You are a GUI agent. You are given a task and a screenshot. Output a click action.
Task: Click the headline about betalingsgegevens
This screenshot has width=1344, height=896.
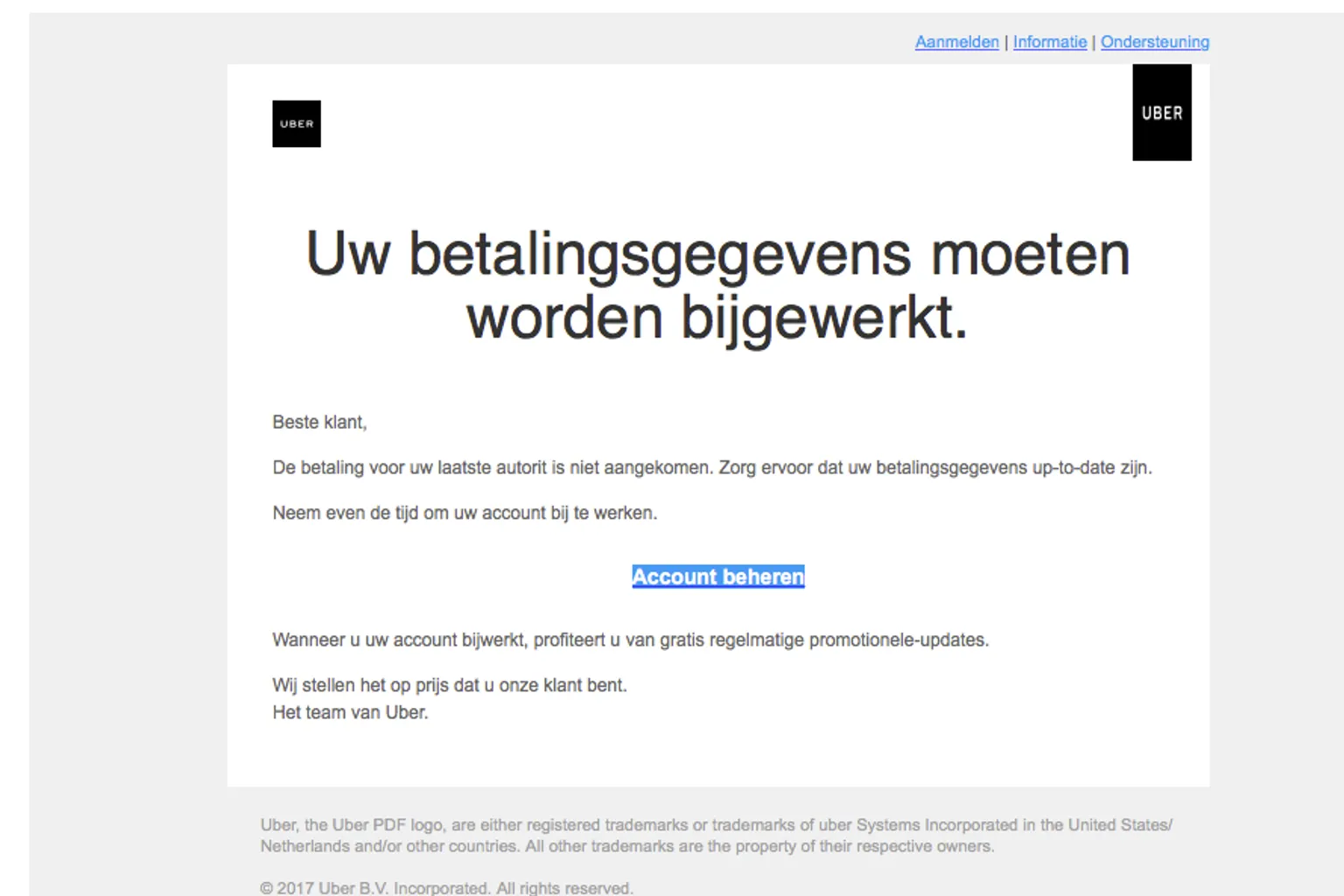coord(717,284)
